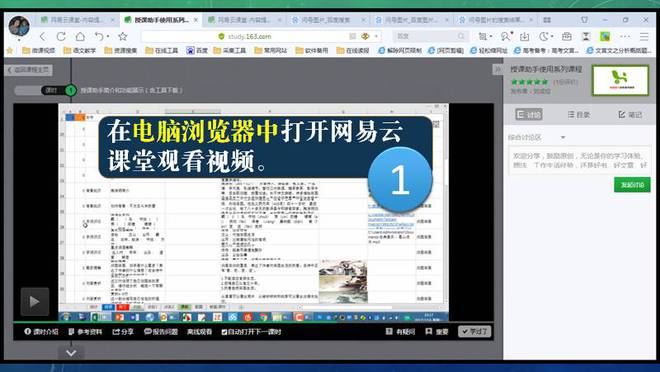This screenshot has width=660, height=372.
Task: Open the download icon in browser toolbar
Action: click(524, 37)
